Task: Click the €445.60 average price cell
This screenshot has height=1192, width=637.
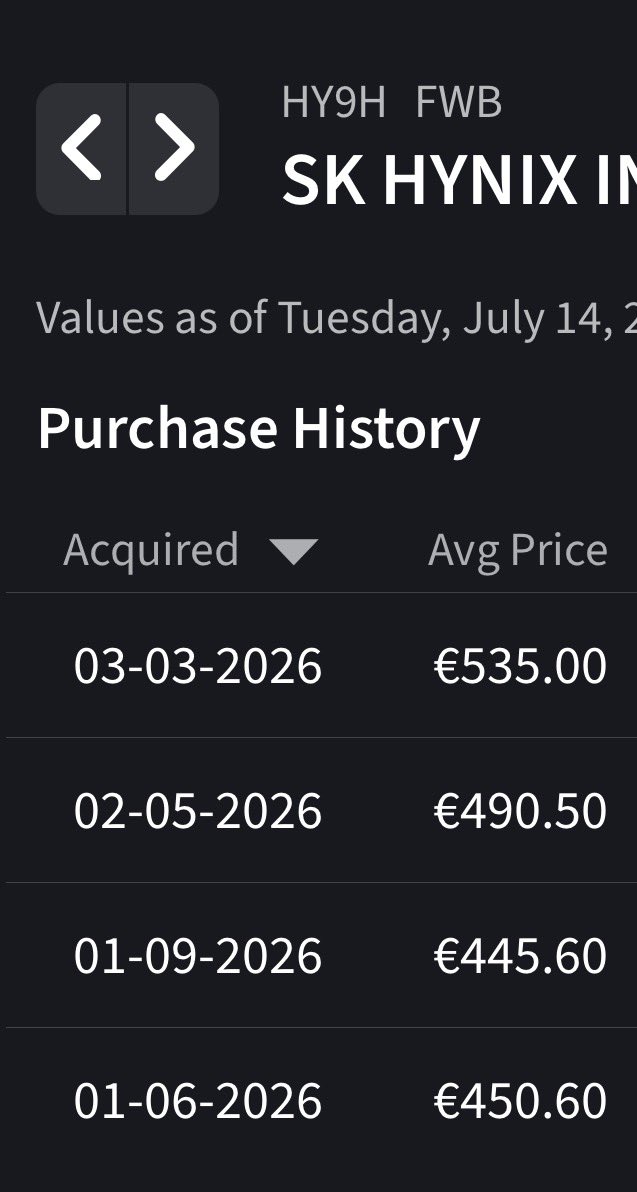Action: [520, 956]
